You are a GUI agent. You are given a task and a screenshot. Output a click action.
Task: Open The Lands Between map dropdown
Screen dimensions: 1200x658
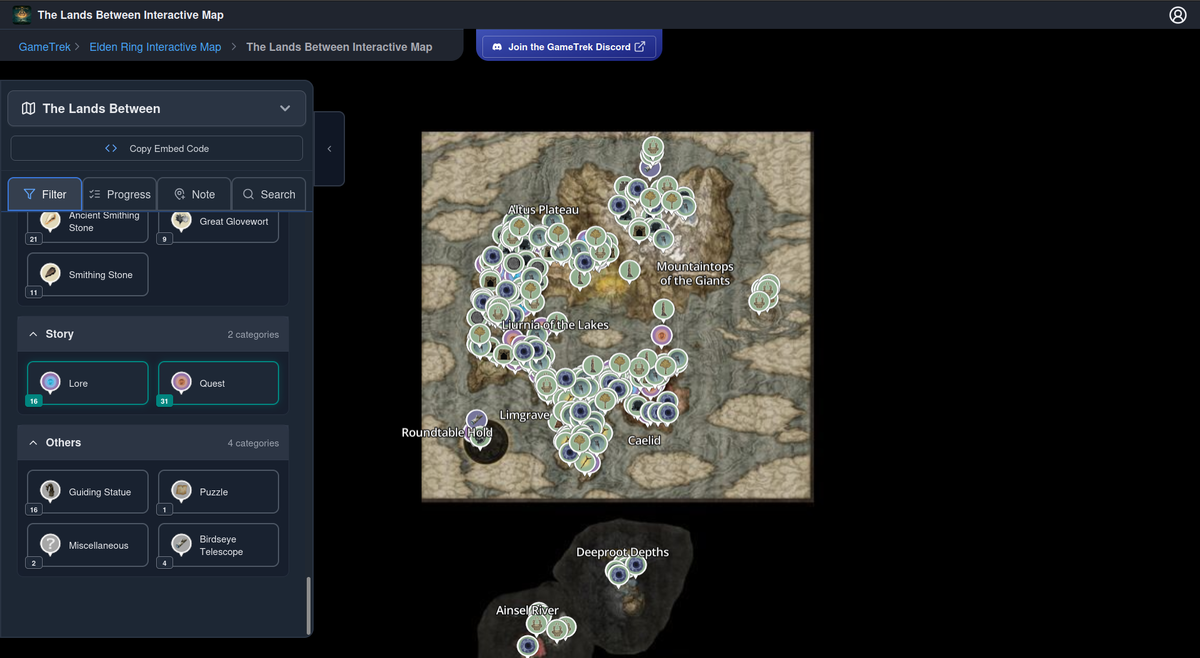157,108
